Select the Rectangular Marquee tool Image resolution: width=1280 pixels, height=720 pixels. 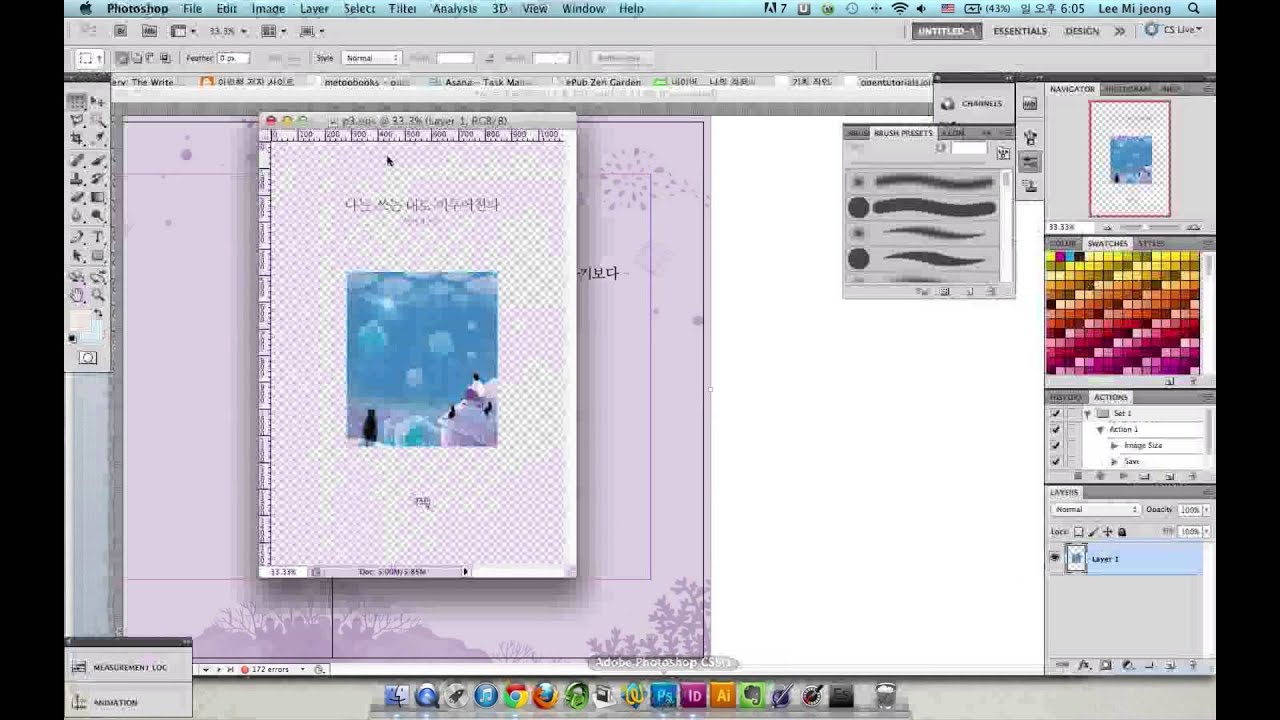click(x=76, y=102)
